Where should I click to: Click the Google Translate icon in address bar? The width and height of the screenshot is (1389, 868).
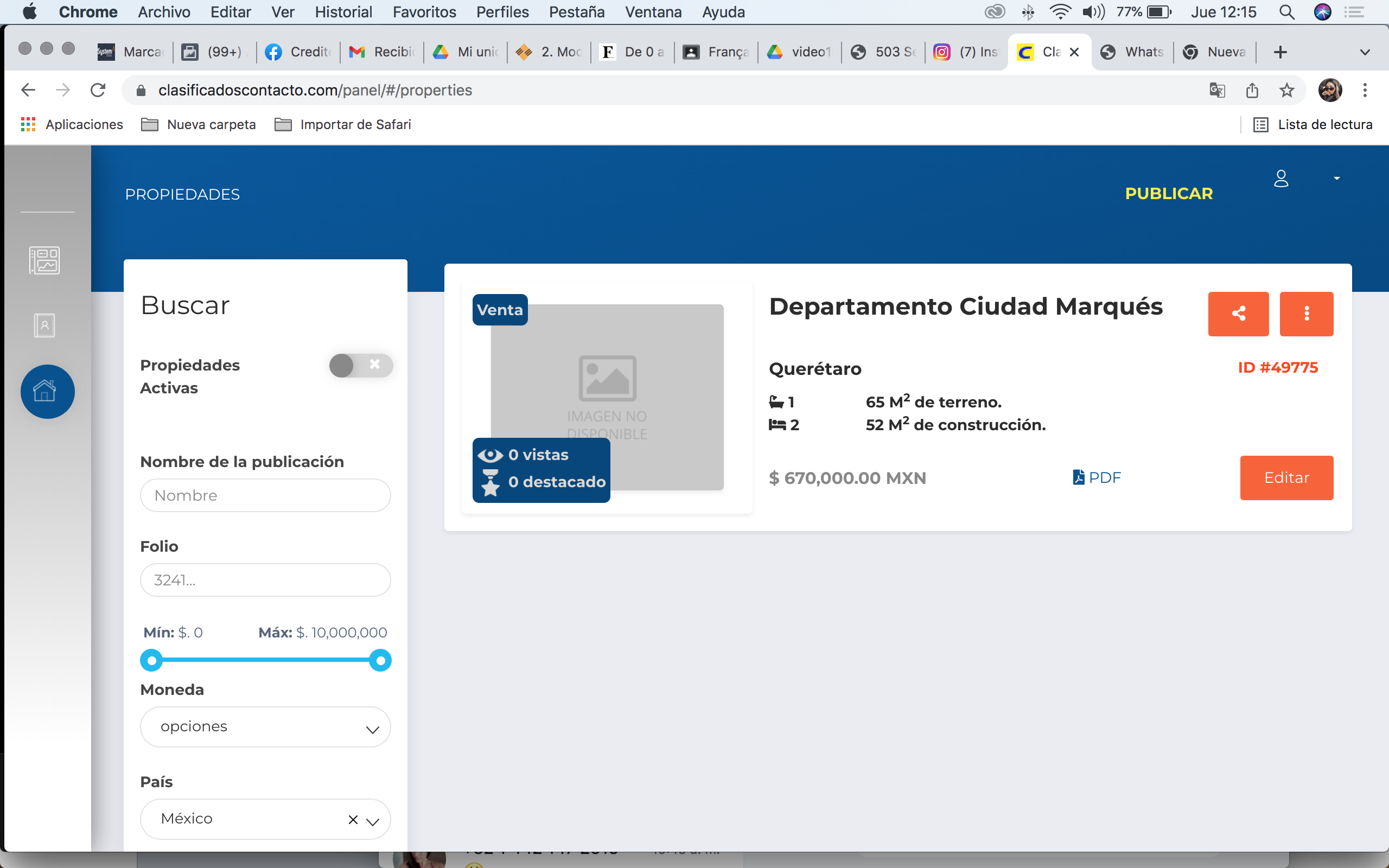[1217, 90]
